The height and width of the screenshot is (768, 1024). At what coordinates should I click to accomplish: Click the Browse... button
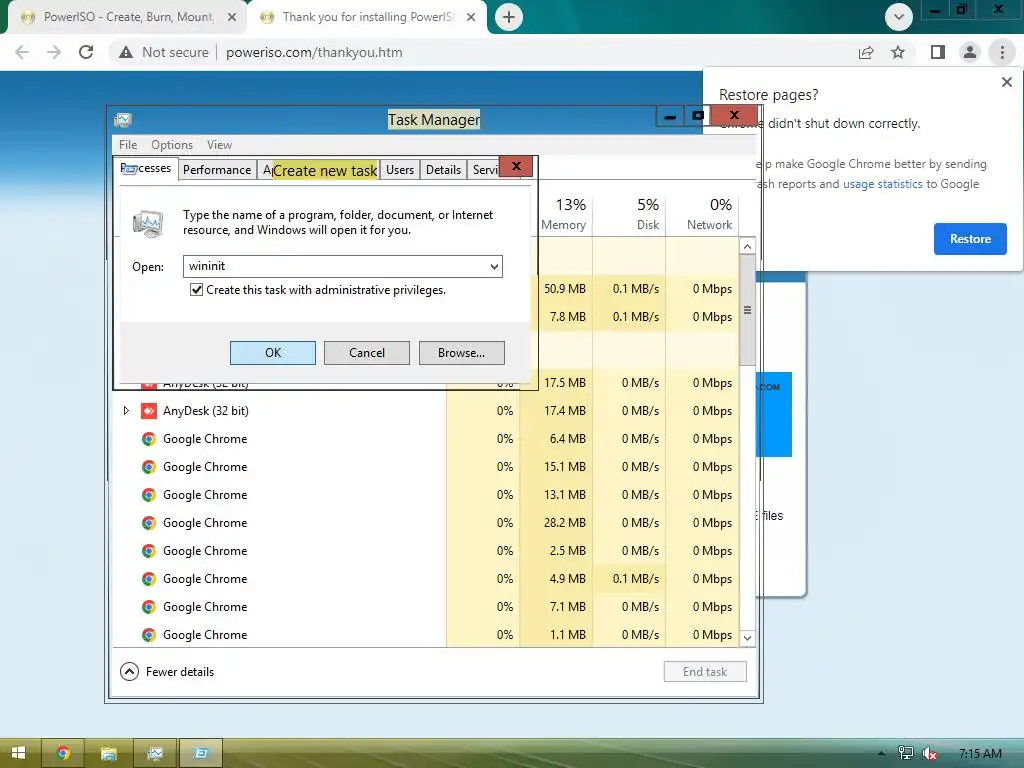[x=461, y=353]
